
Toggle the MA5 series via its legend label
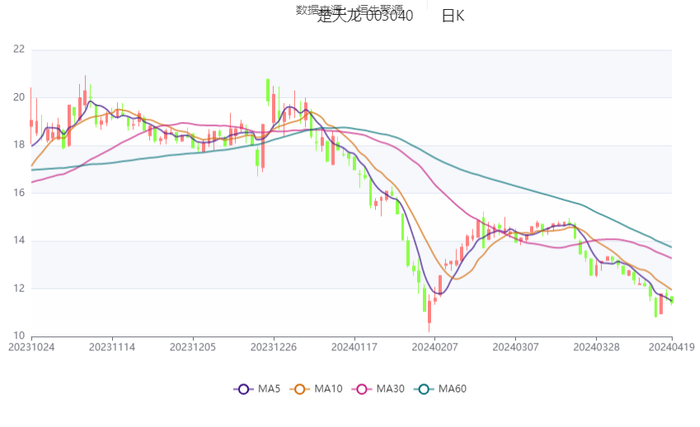click(x=266, y=389)
